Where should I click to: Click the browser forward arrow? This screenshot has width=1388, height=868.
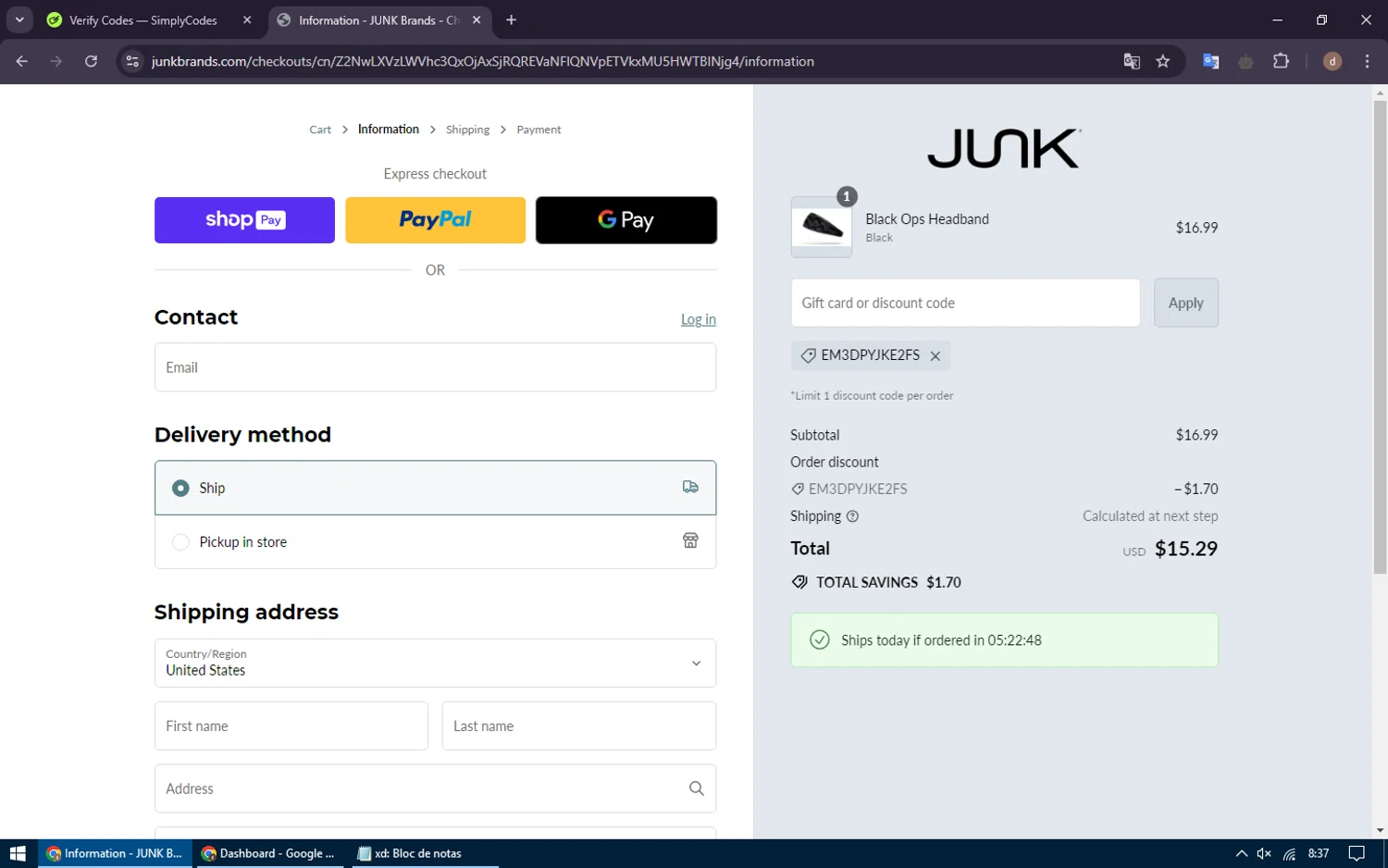[x=56, y=61]
